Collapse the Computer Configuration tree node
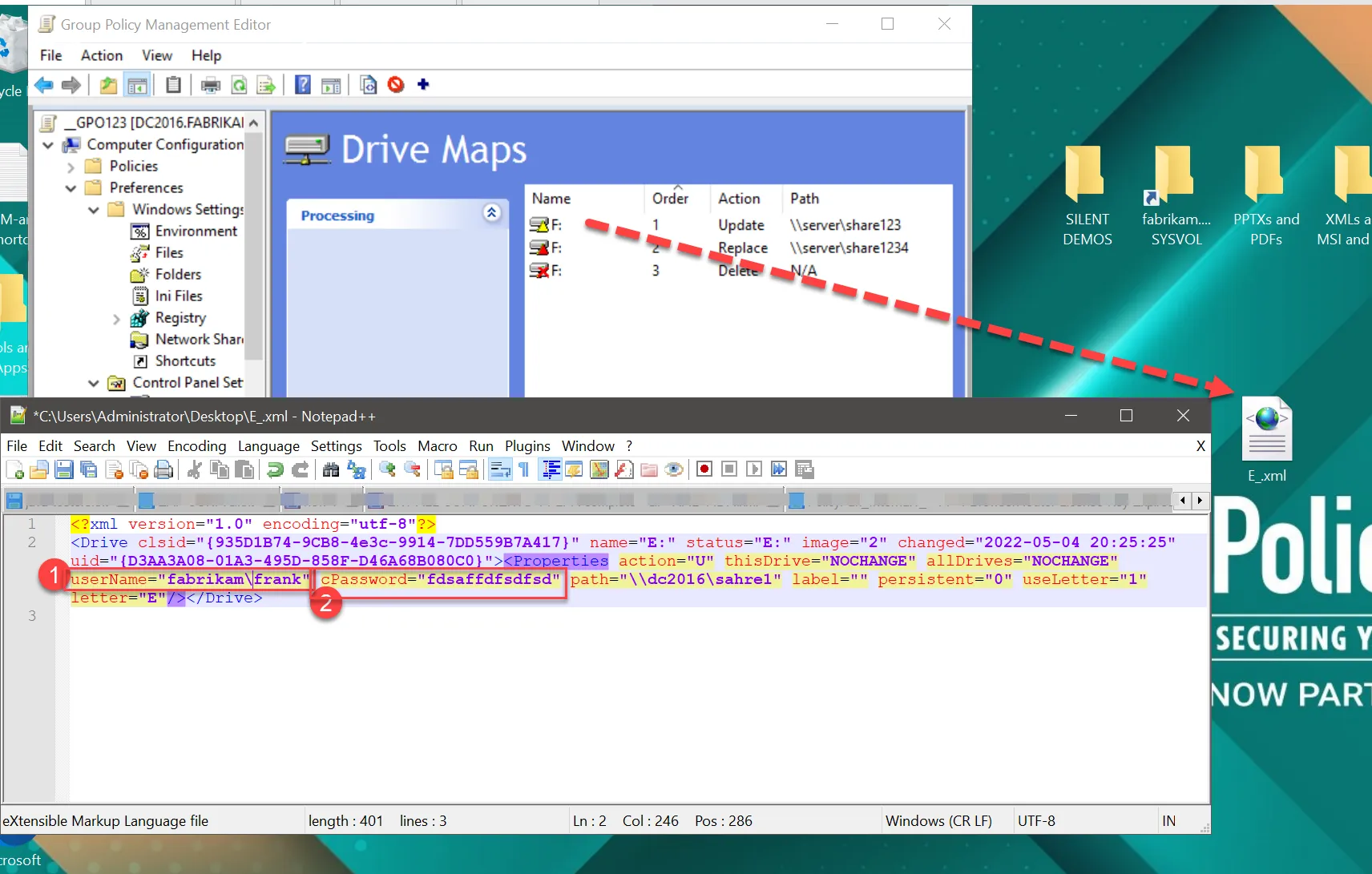Screen dimensions: 1372x874 point(48,145)
